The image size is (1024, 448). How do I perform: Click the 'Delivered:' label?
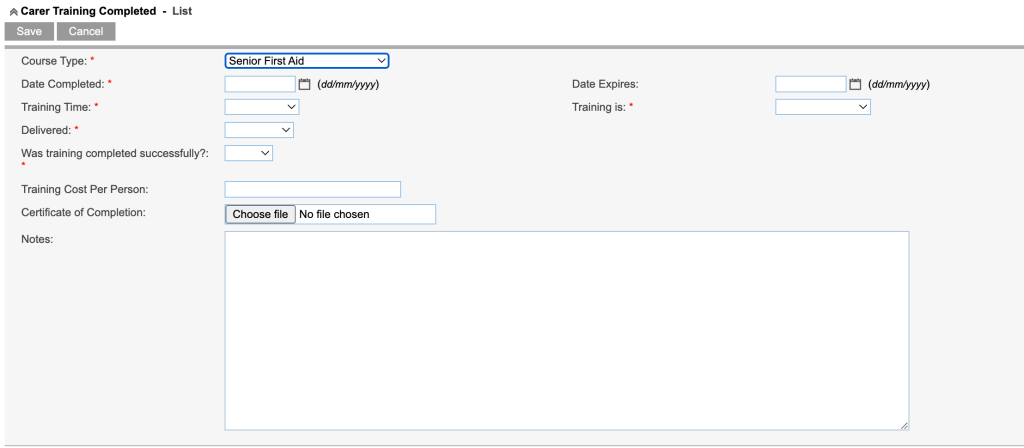[x=46, y=130]
